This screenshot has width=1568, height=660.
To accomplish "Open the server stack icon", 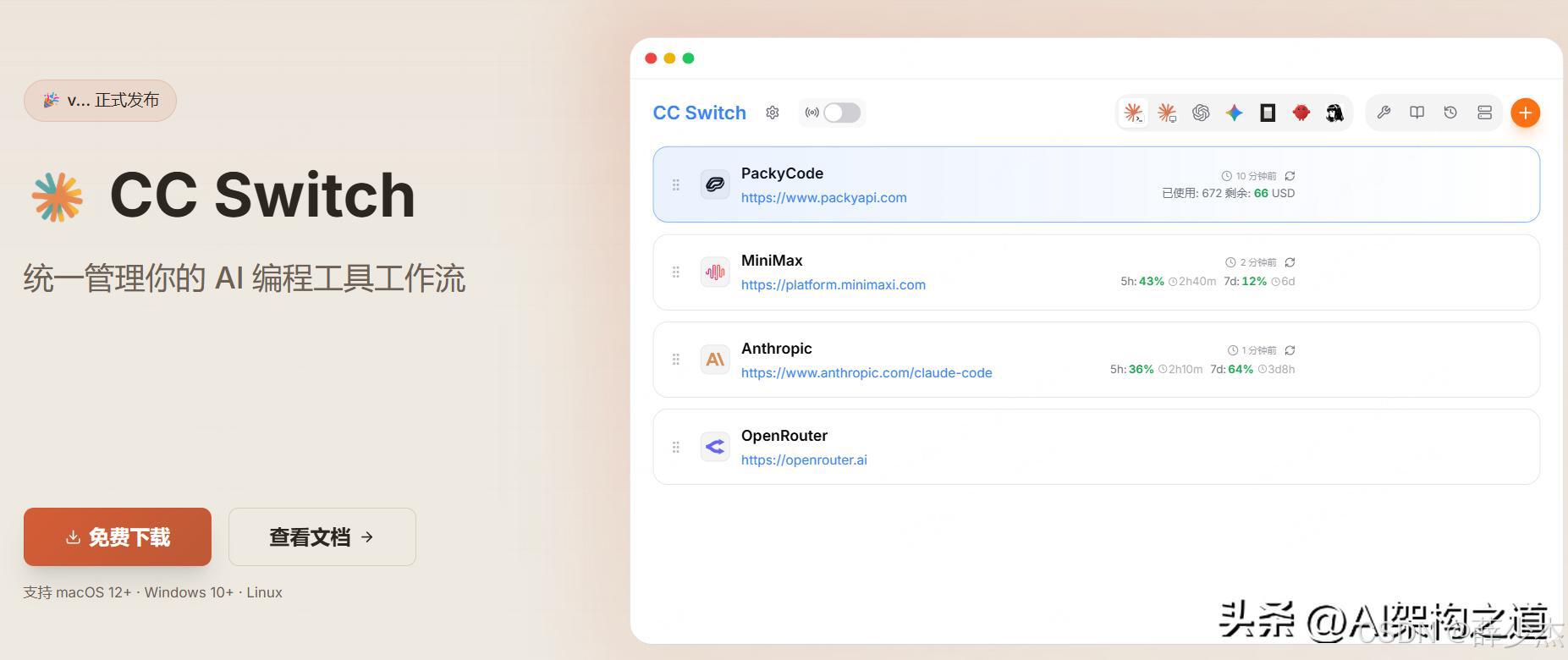I will 1484,113.
